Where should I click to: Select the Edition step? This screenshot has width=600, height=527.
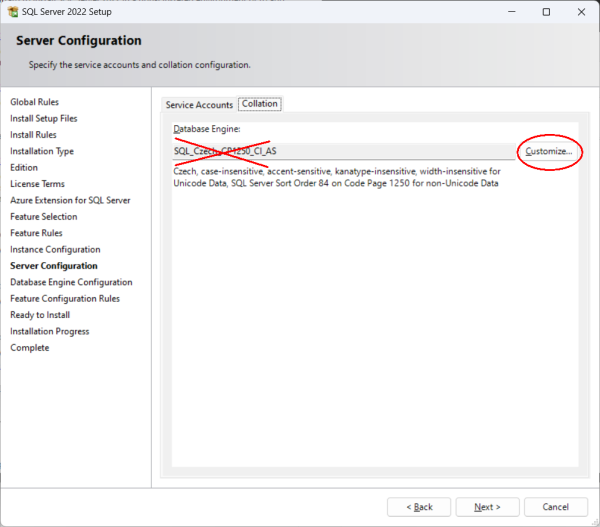point(24,168)
